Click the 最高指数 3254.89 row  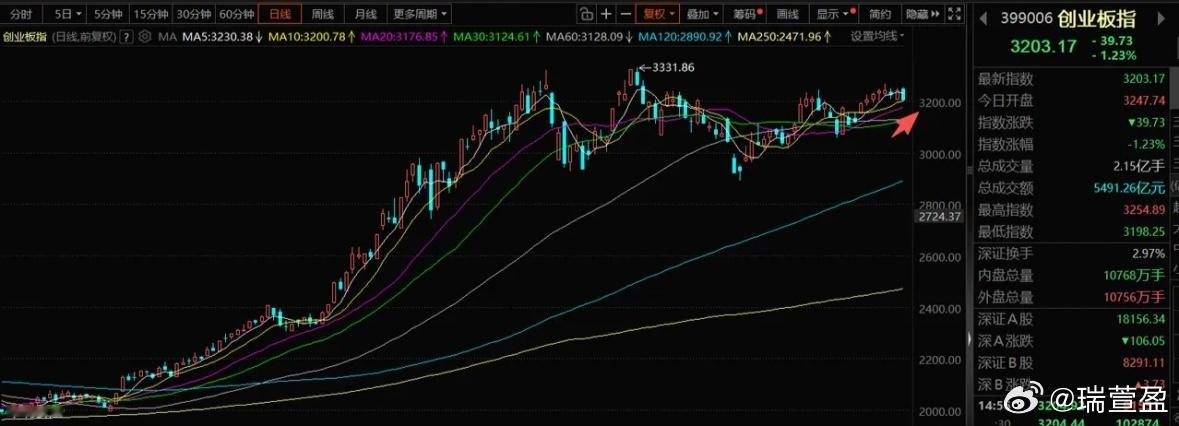[1071, 210]
